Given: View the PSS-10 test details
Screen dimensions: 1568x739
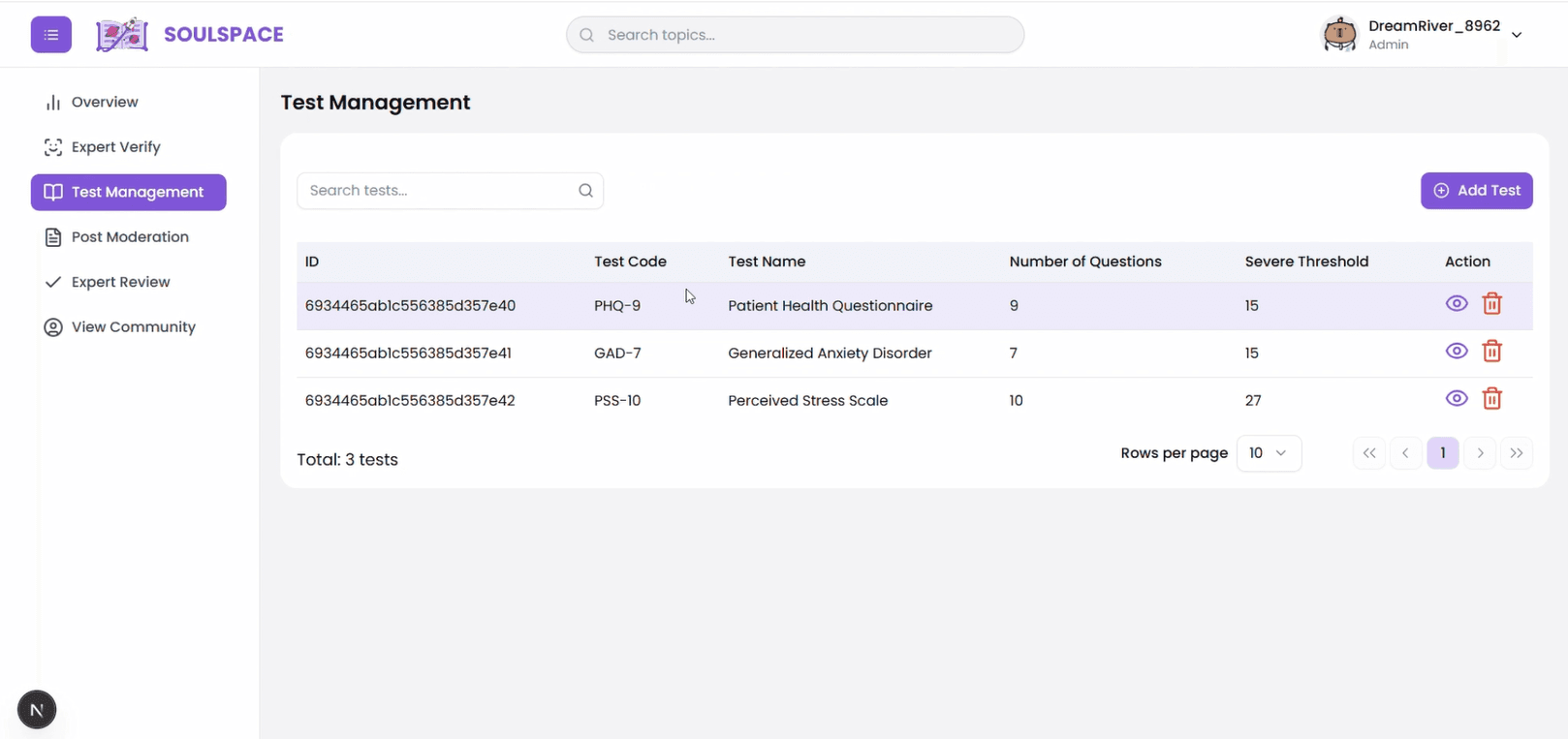Looking at the screenshot, I should pyautogui.click(x=1456, y=399).
